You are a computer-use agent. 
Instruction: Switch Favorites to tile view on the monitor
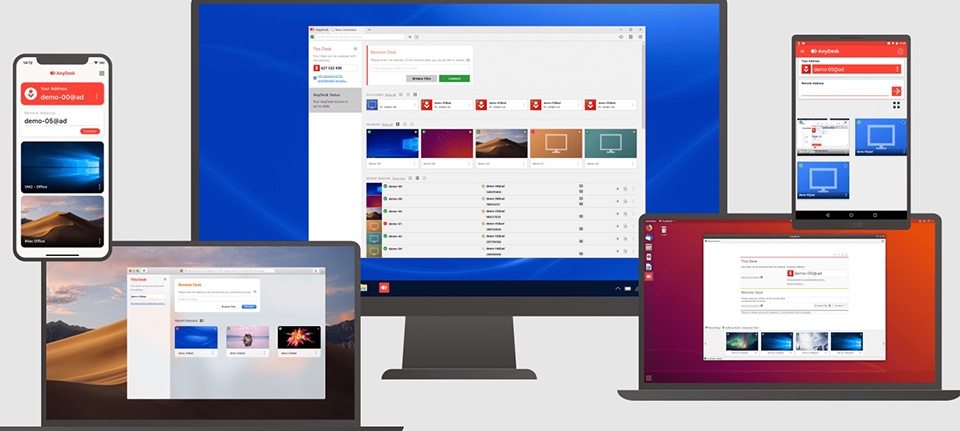[x=398, y=124]
